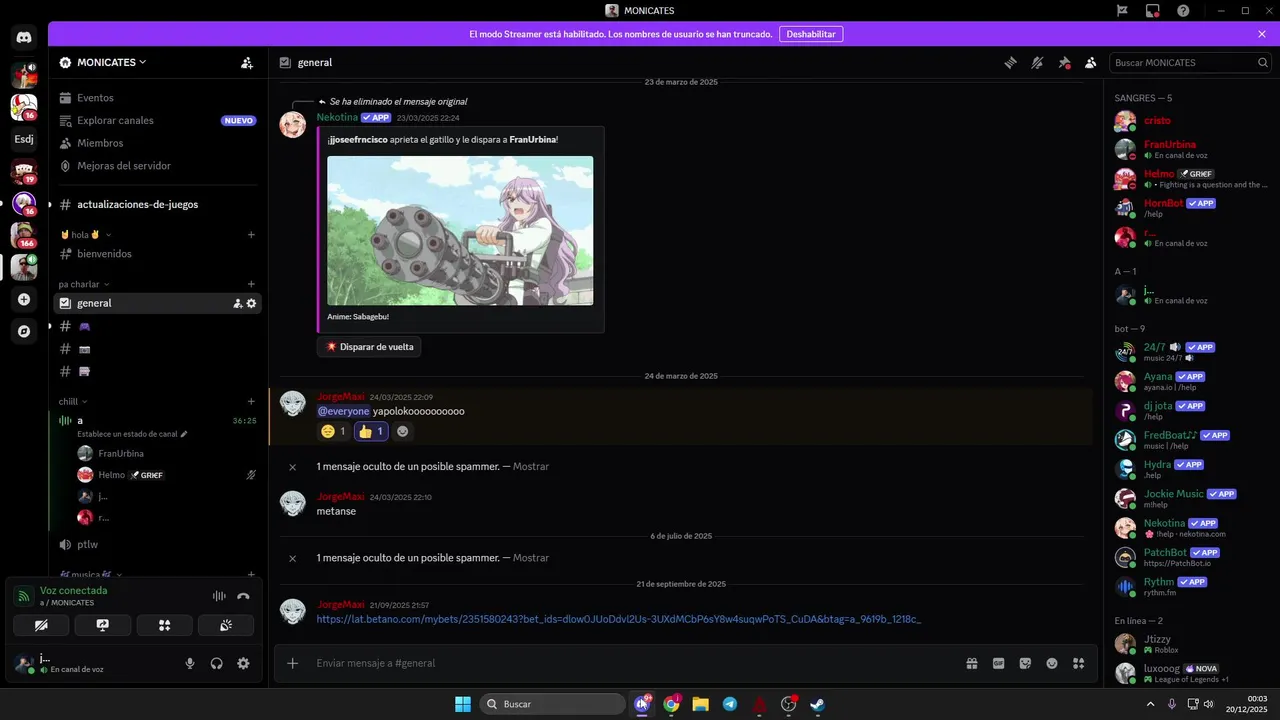Image resolution: width=1280 pixels, height=720 pixels.
Task: Collapse the pa charlar category
Action: point(84,284)
